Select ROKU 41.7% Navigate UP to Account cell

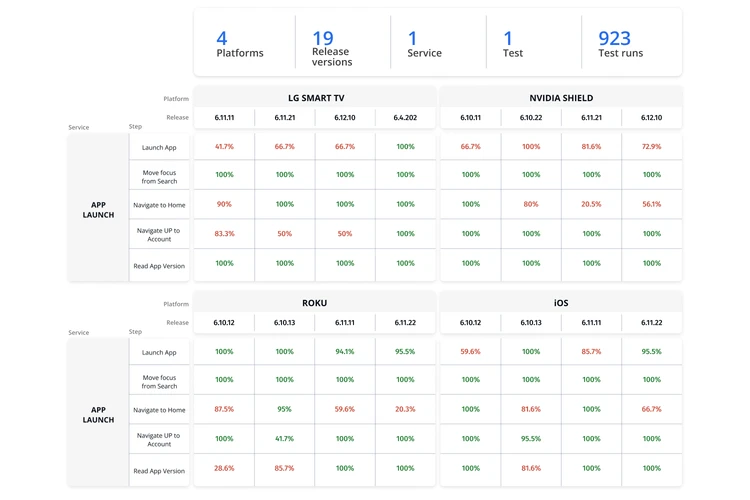pyautogui.click(x=285, y=438)
